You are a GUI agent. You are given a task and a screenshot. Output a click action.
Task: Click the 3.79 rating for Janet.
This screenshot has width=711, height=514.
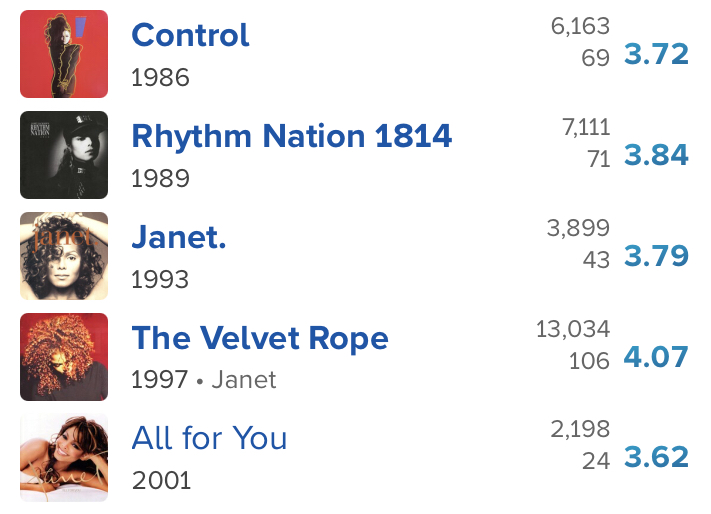pos(656,256)
